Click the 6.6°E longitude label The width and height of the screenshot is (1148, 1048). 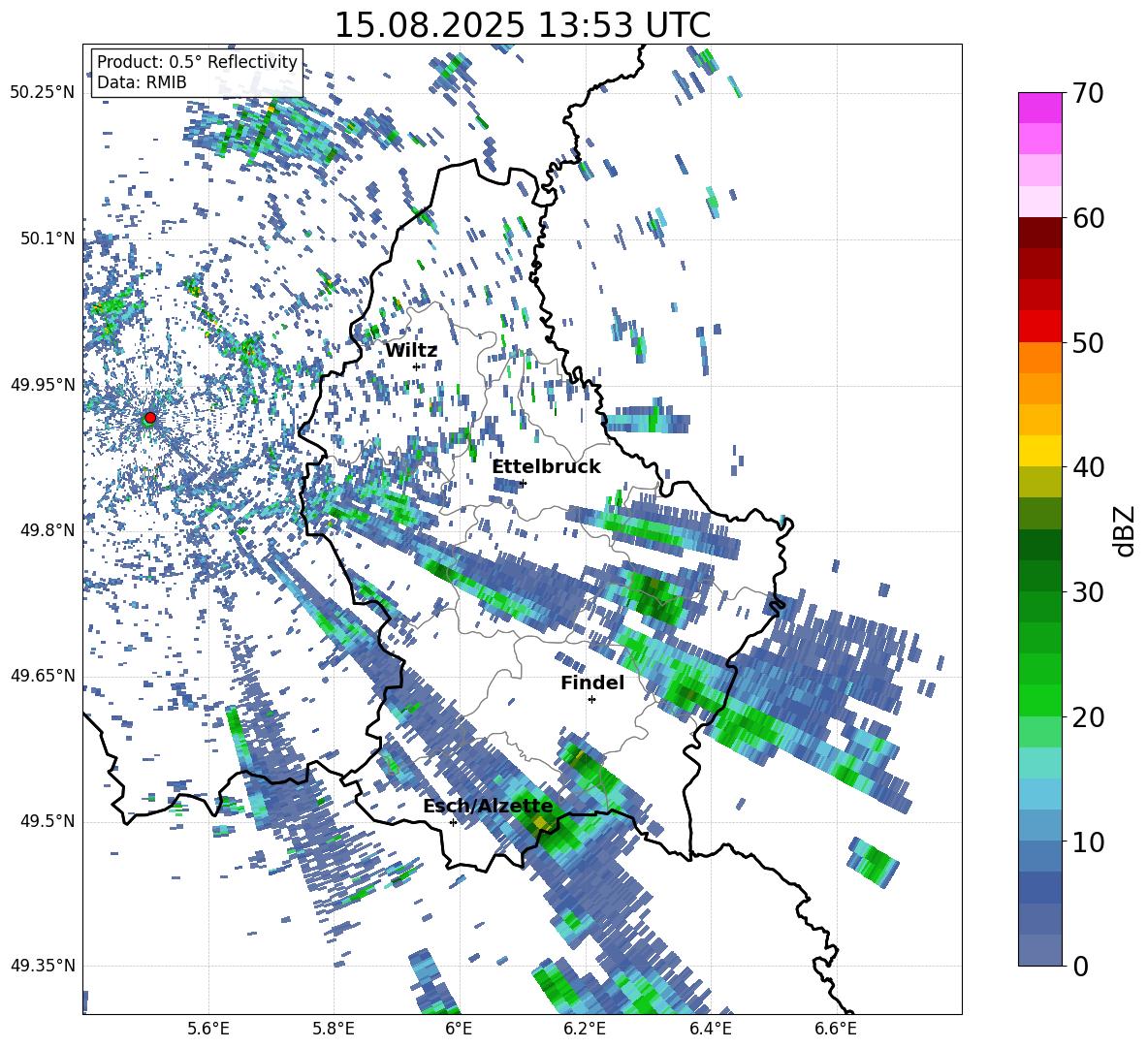[x=836, y=1029]
